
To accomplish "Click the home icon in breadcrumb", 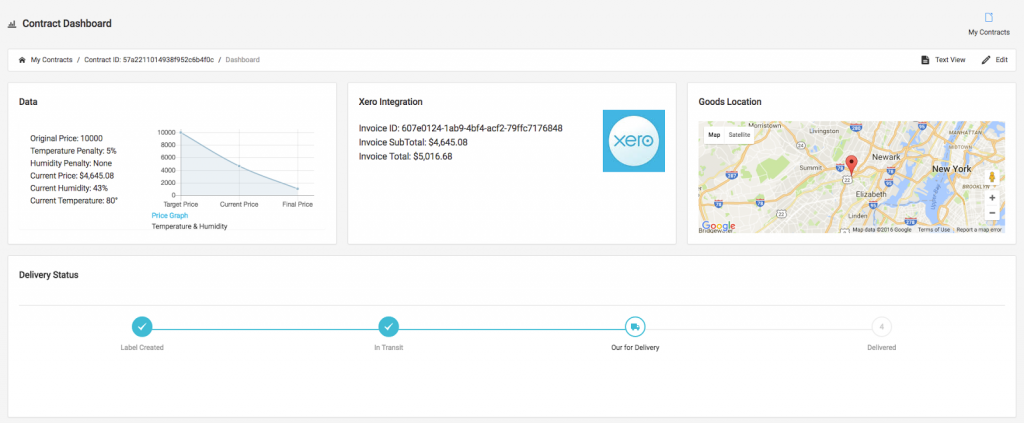I will [22, 59].
